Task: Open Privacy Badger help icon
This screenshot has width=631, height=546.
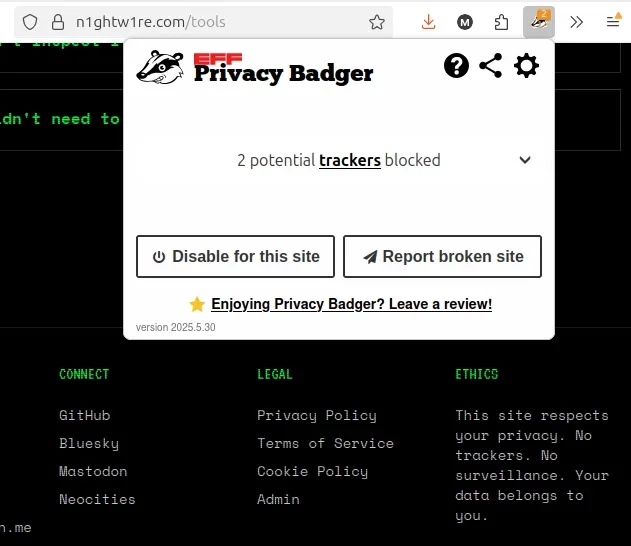Action: pos(456,65)
